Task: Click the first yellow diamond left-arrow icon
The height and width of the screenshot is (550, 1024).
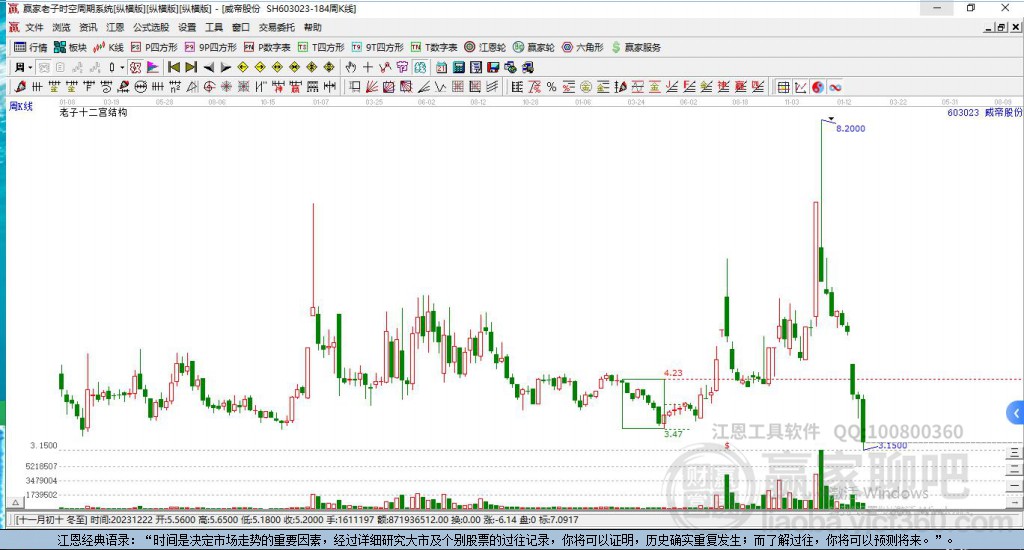Action: coord(243,67)
